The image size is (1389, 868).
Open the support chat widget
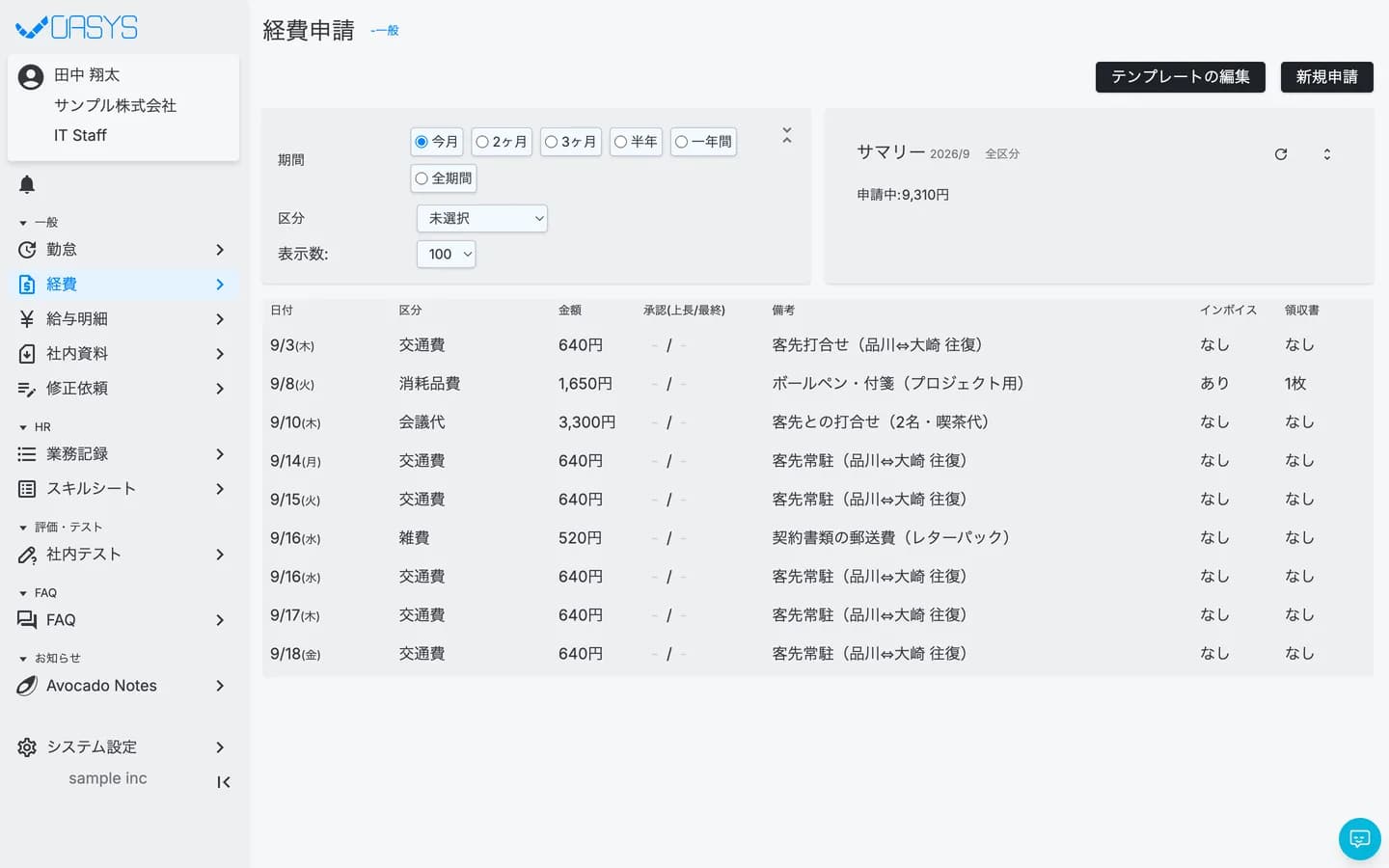(x=1360, y=839)
